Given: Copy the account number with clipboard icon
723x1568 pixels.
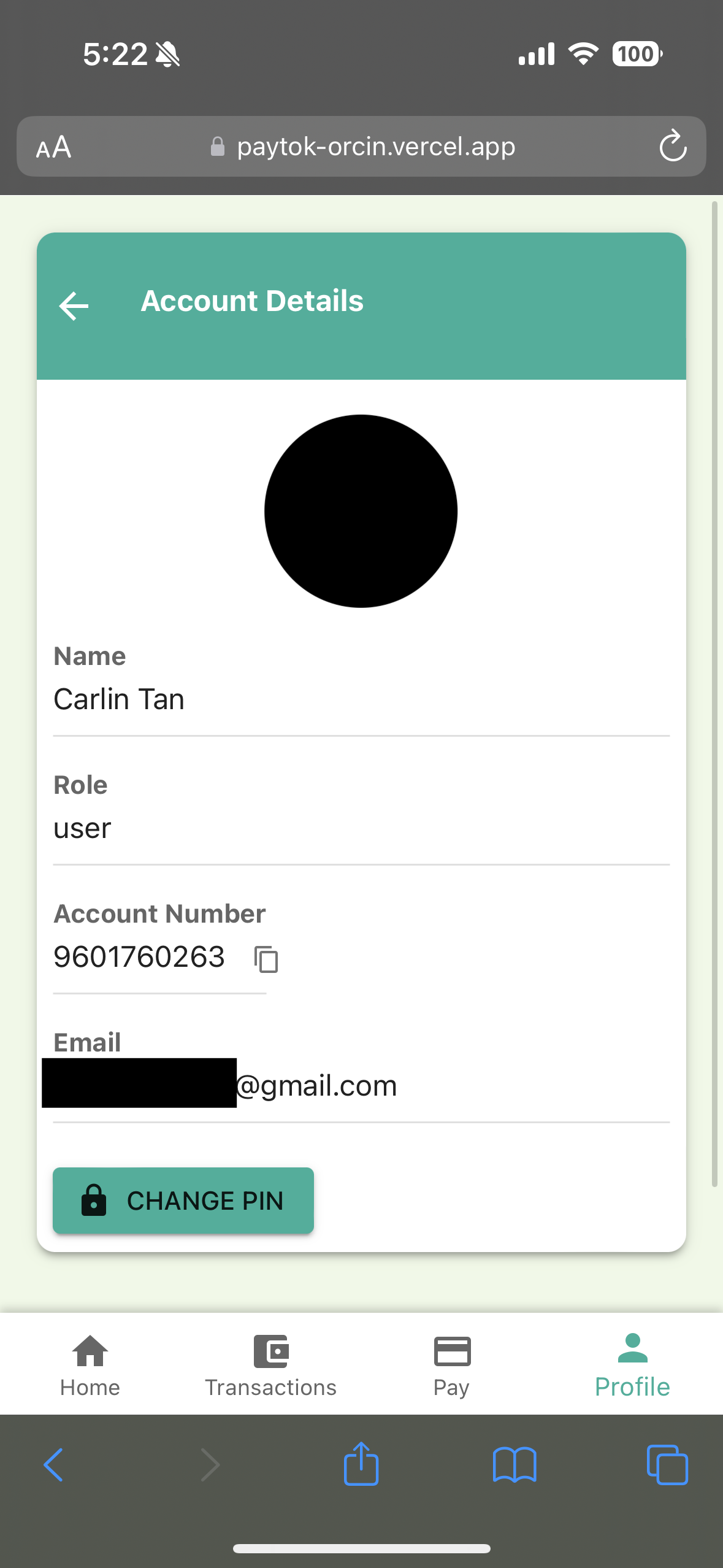Looking at the screenshot, I should (x=266, y=959).
